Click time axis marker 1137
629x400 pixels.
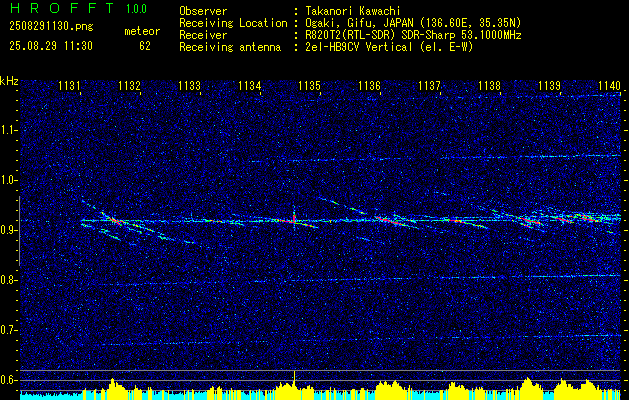(430, 85)
